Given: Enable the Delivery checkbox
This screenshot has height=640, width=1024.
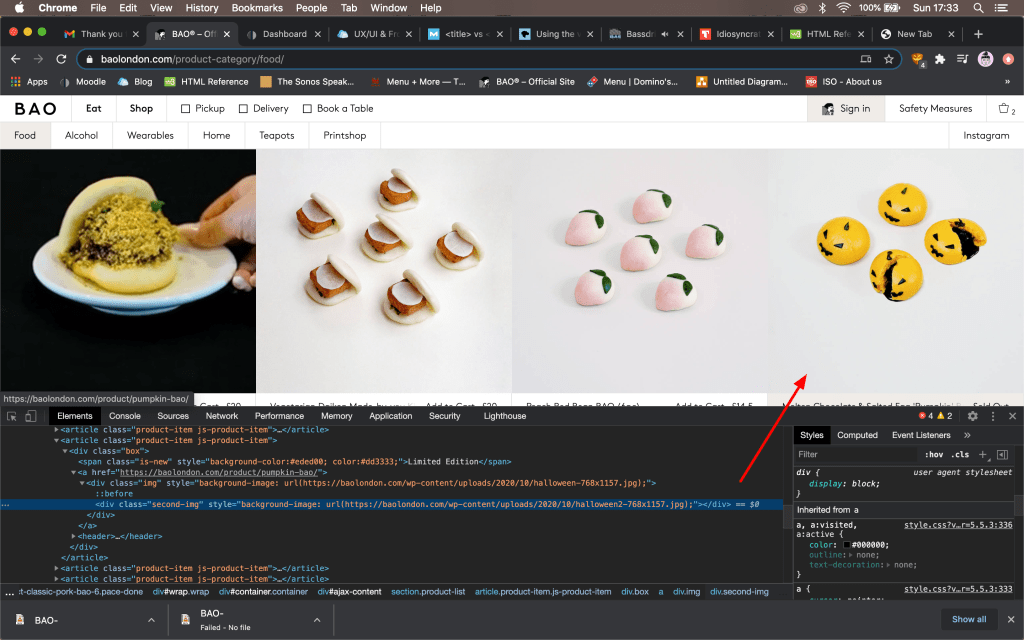Looking at the screenshot, I should pyautogui.click(x=244, y=108).
